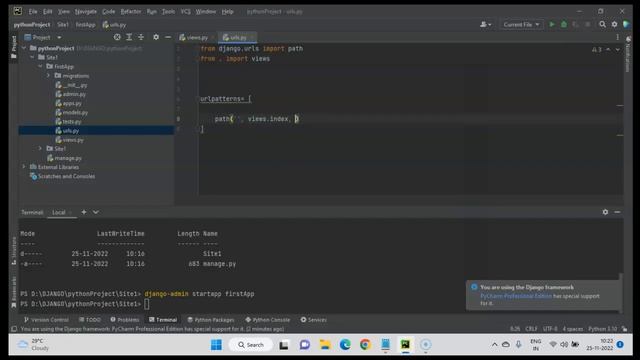Open the Notifications sidebar stripe
This screenshot has height=360, width=640.
[628, 53]
